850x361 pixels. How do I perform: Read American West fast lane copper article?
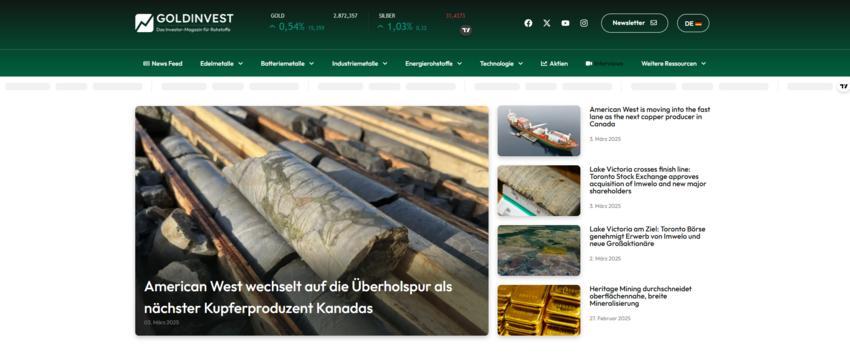tap(649, 117)
